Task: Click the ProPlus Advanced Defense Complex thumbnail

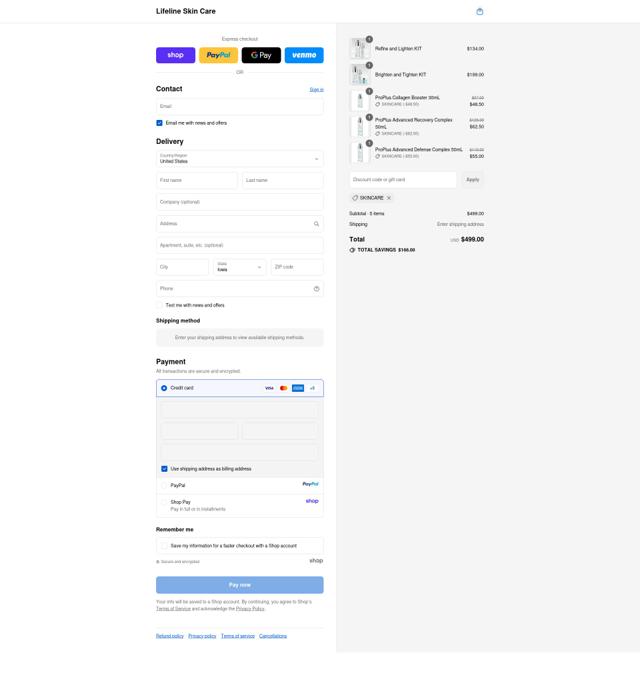Action: tap(360, 152)
